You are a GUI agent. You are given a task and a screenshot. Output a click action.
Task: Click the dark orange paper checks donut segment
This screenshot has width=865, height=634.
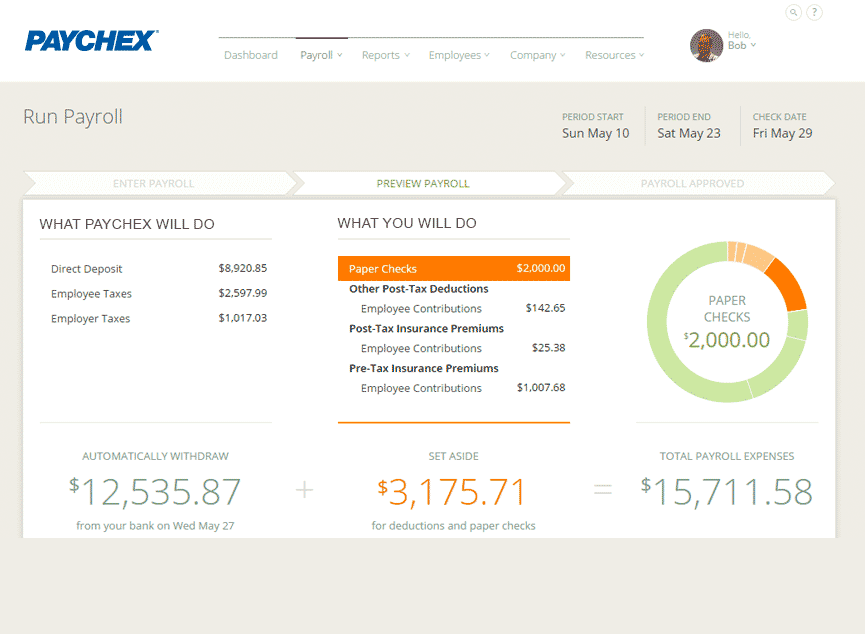coord(788,286)
